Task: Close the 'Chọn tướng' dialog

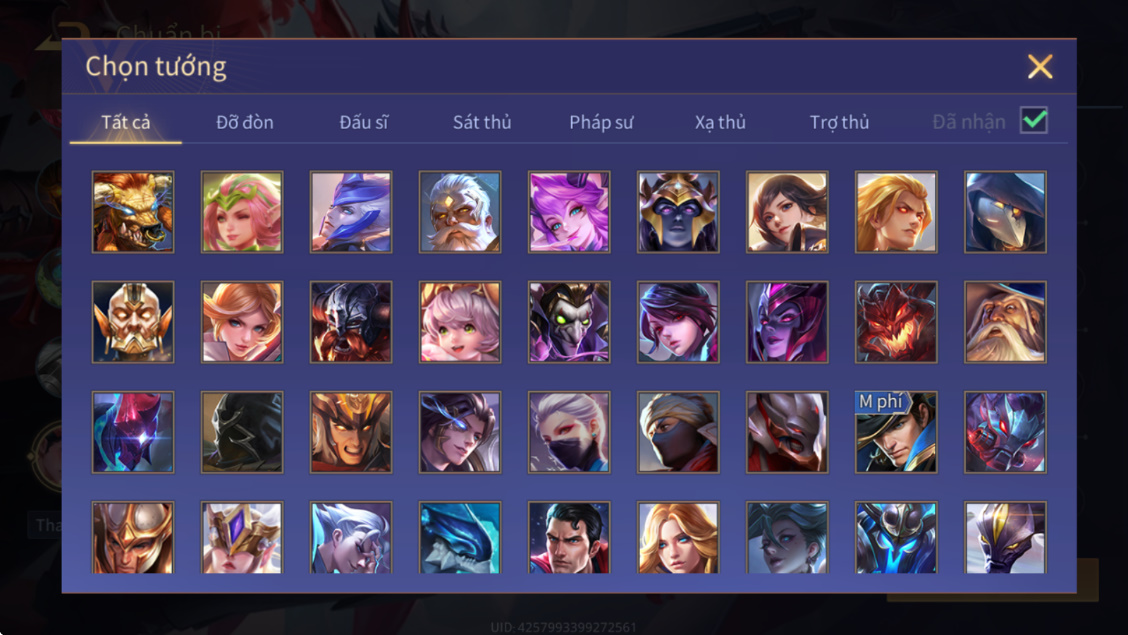Action: [1040, 66]
